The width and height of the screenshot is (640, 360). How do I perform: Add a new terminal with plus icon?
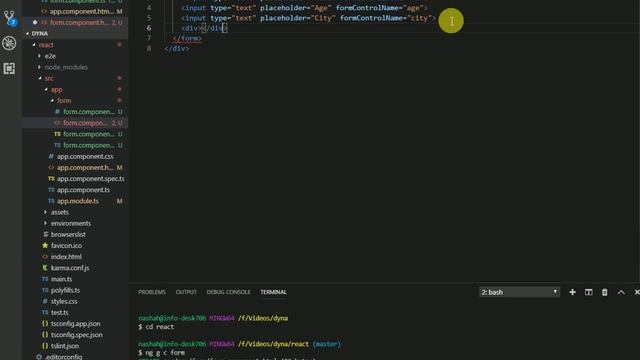572,292
